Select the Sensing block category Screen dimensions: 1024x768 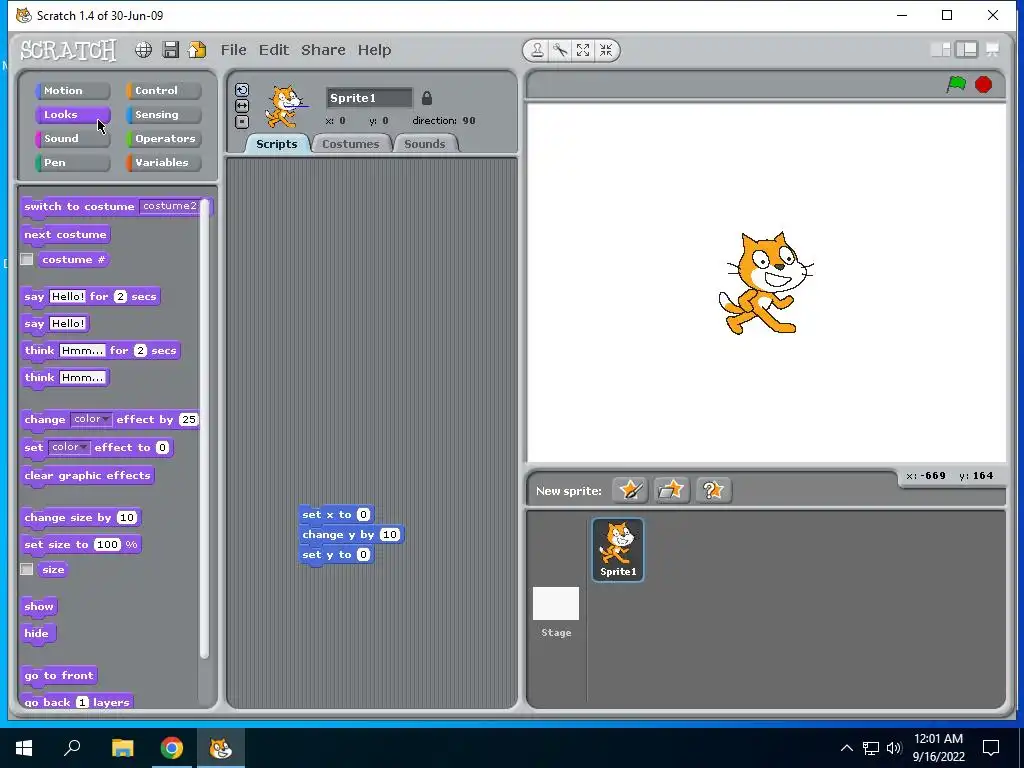[163, 115]
